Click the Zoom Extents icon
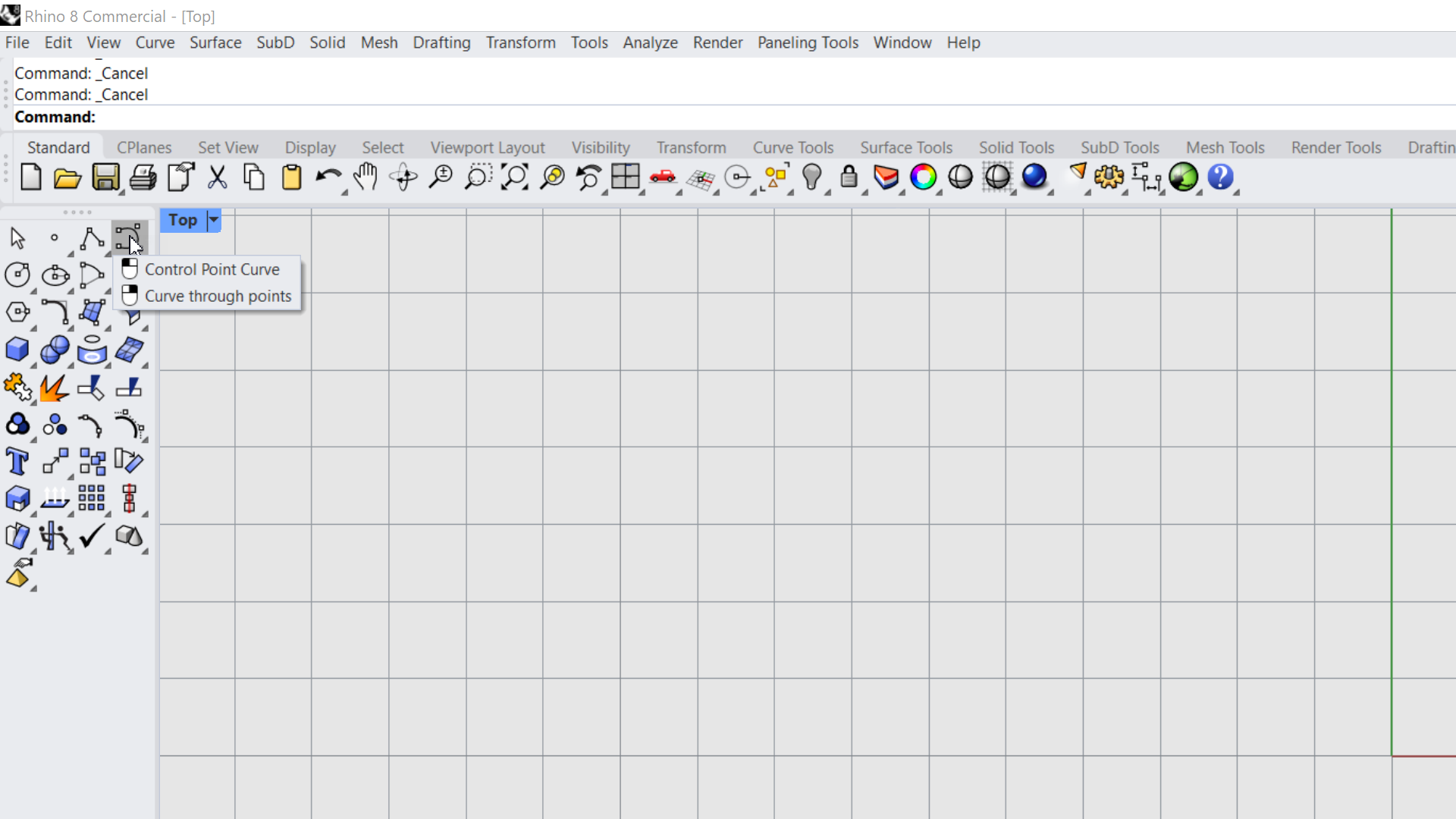Screen dimensions: 1456x819 pos(515,177)
